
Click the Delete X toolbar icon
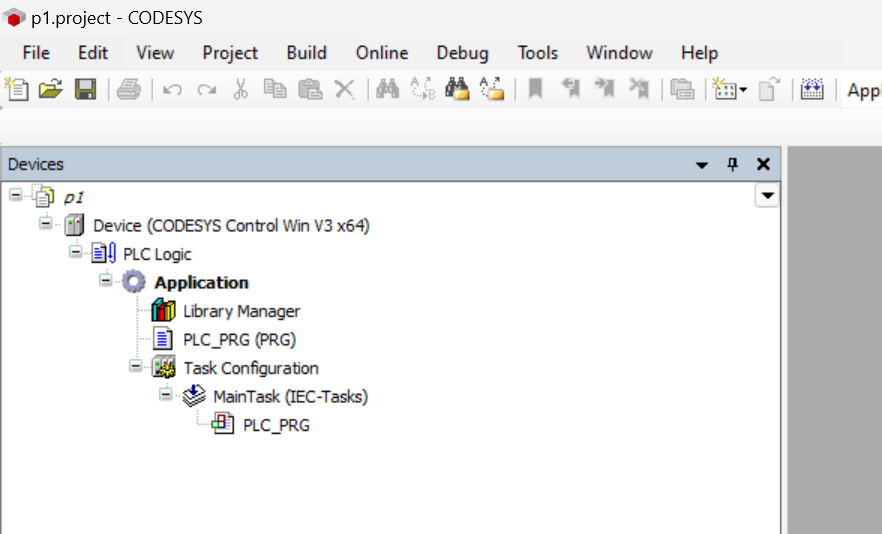point(344,89)
